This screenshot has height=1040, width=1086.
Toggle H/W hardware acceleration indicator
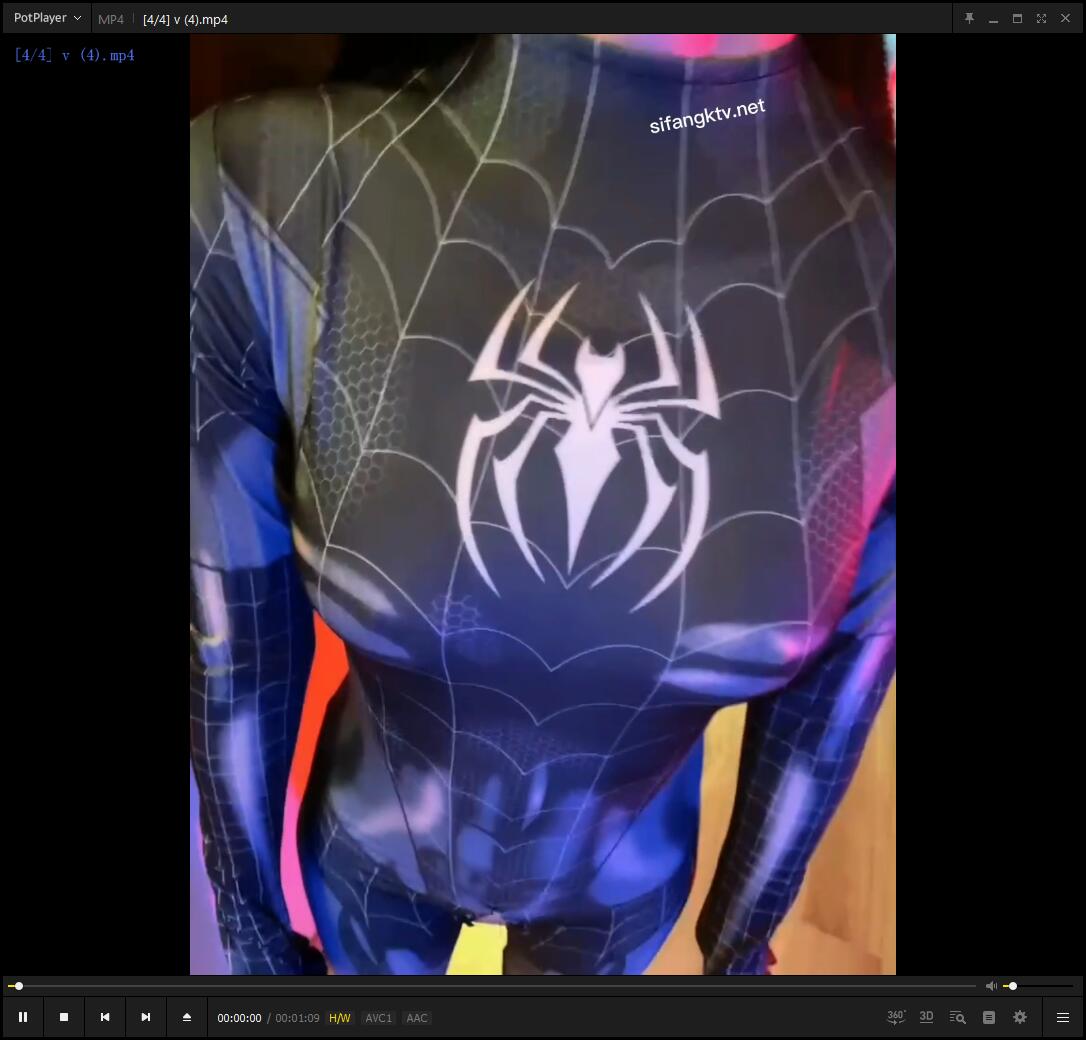(x=339, y=1018)
